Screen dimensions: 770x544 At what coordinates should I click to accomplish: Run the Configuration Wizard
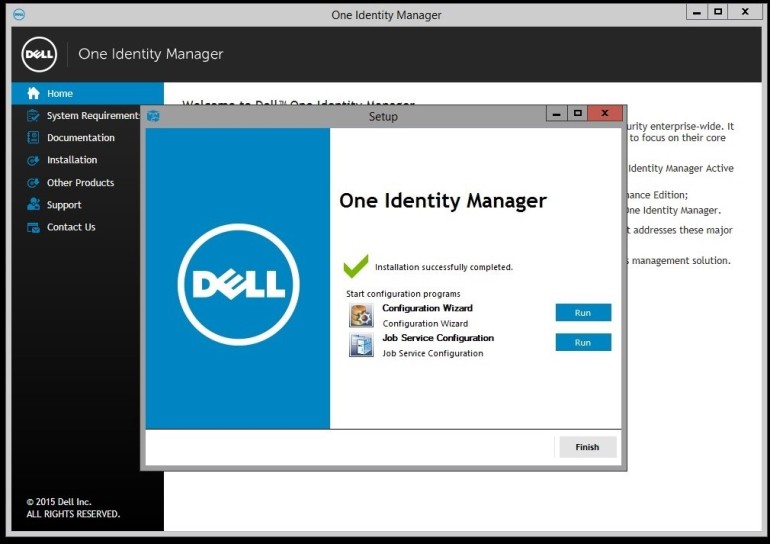tap(583, 313)
